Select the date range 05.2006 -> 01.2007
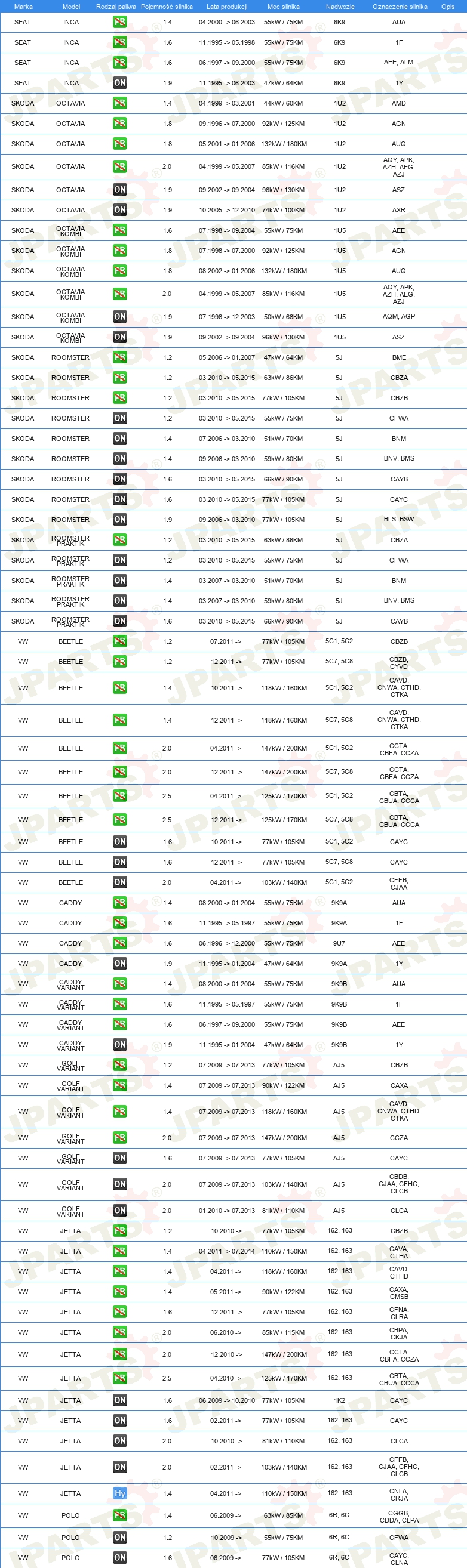 click(226, 357)
